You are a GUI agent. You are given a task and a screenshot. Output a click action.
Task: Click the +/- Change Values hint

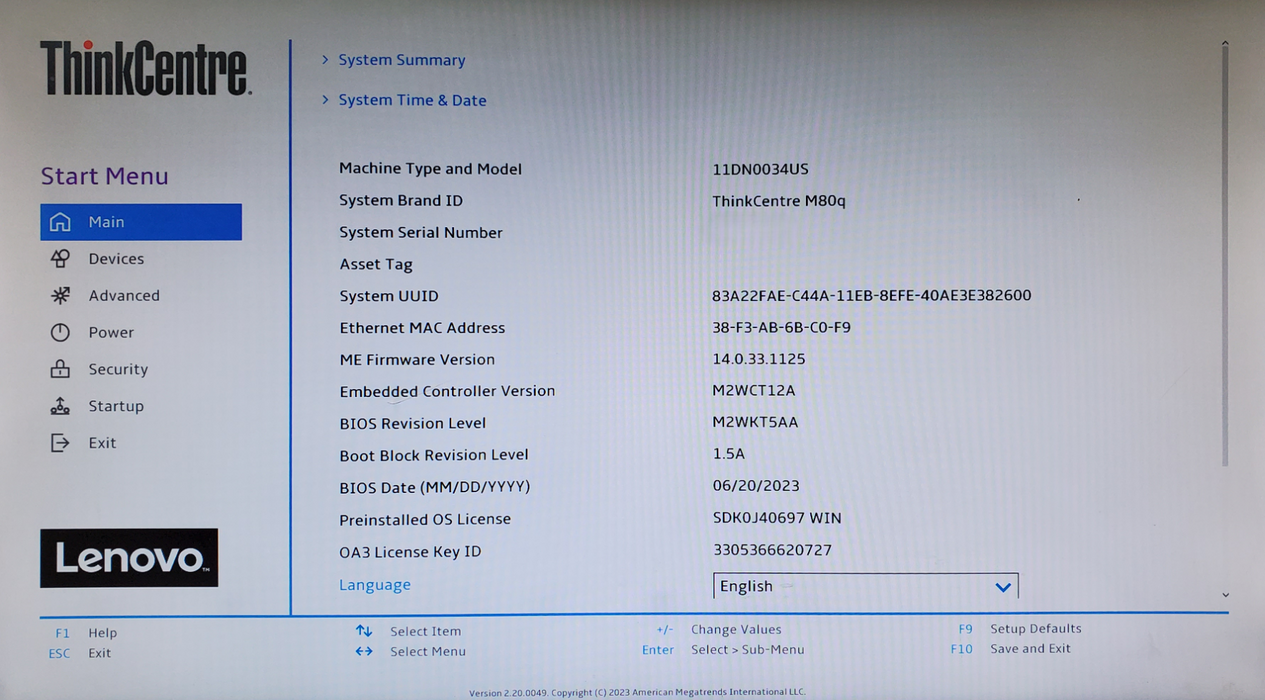pos(719,630)
